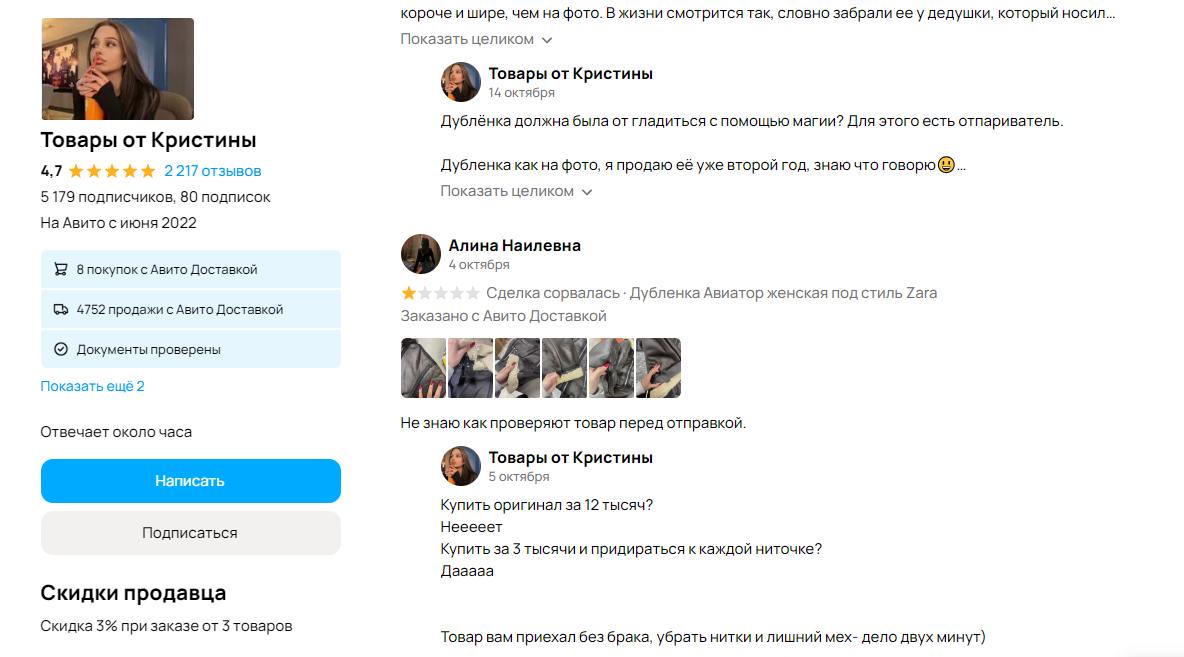Open the last review photo thumbnail
This screenshot has height=657, width=1184.
658,368
